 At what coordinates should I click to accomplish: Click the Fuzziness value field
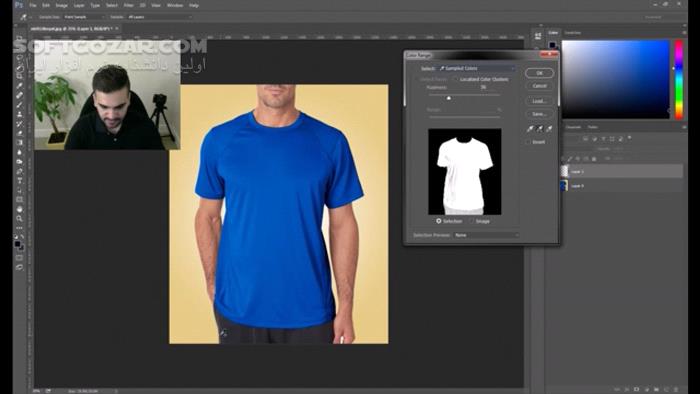[489, 87]
